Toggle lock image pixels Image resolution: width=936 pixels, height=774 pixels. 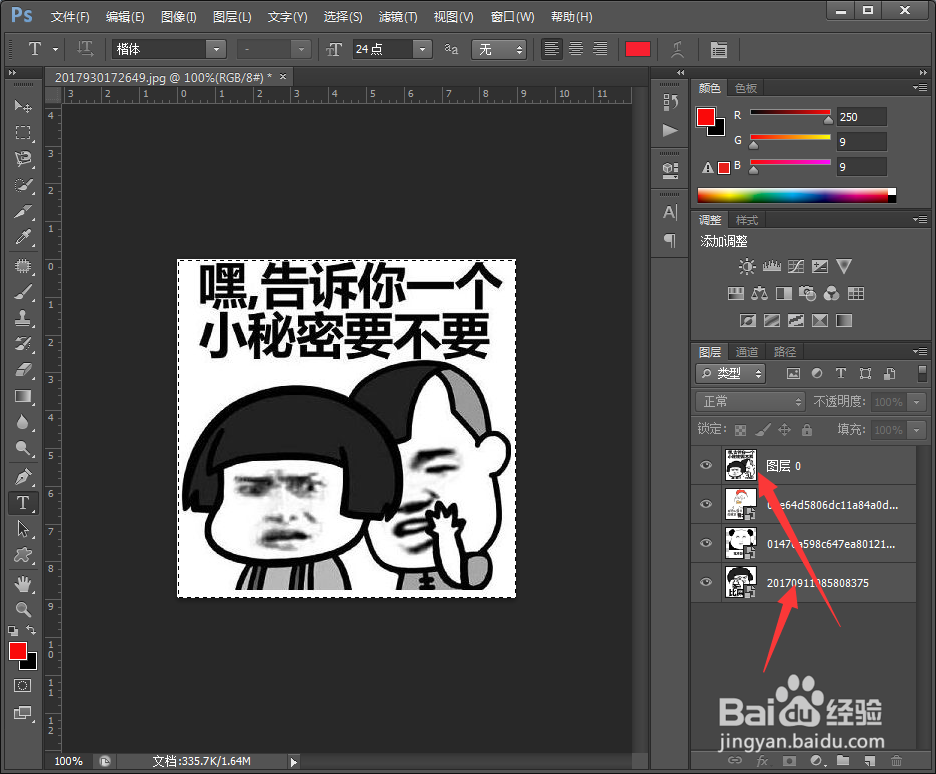[762, 430]
